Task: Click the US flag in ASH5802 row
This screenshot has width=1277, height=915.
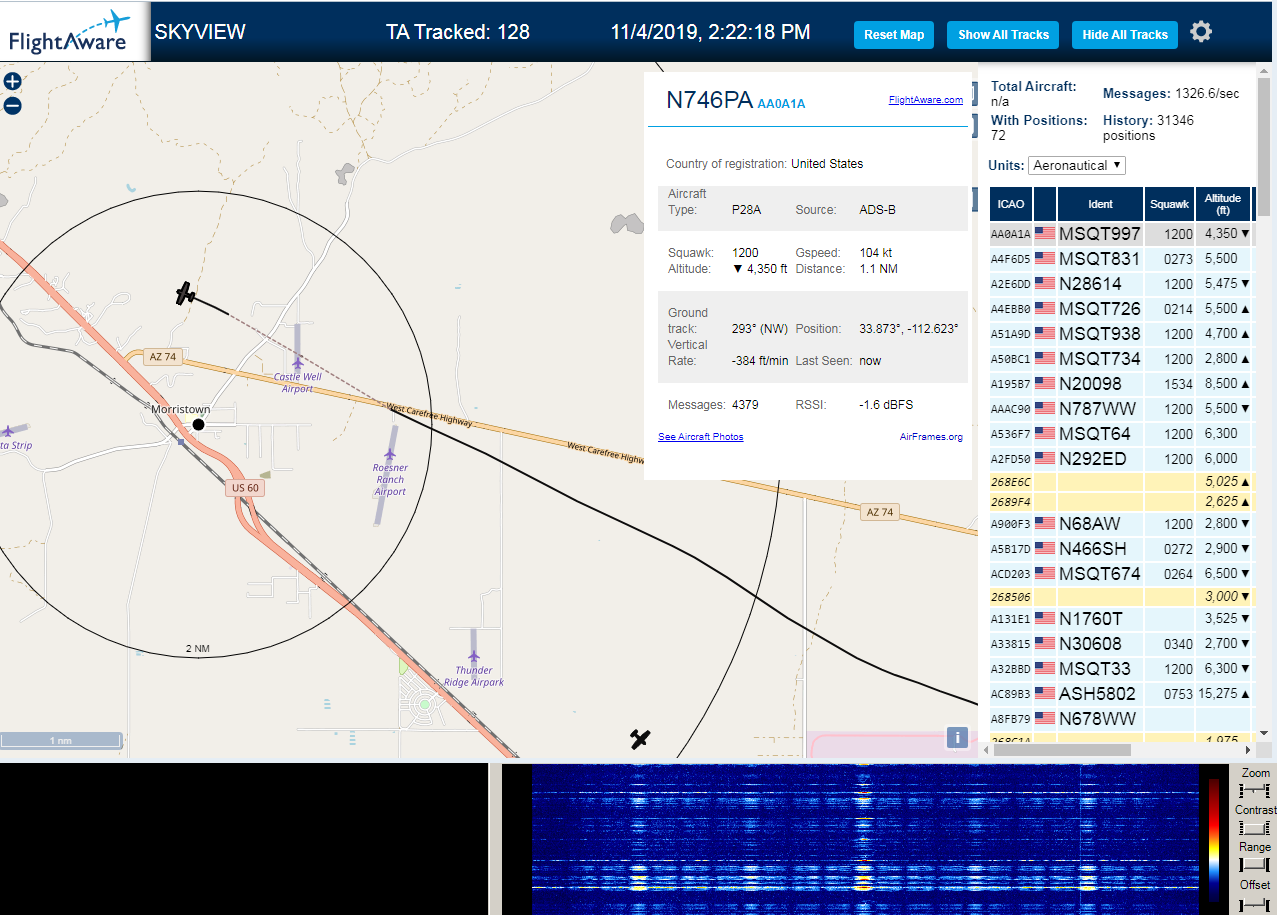Action: coord(1045,693)
